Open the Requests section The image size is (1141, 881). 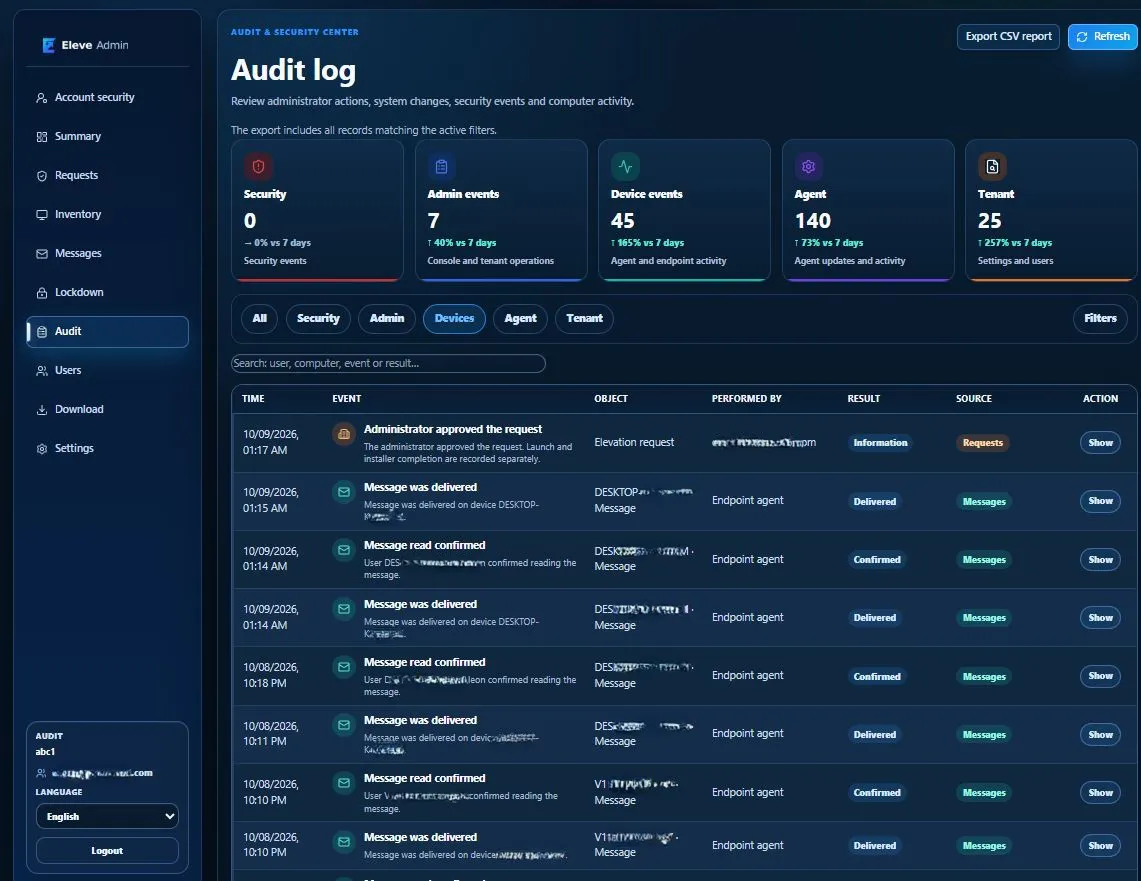click(107, 175)
